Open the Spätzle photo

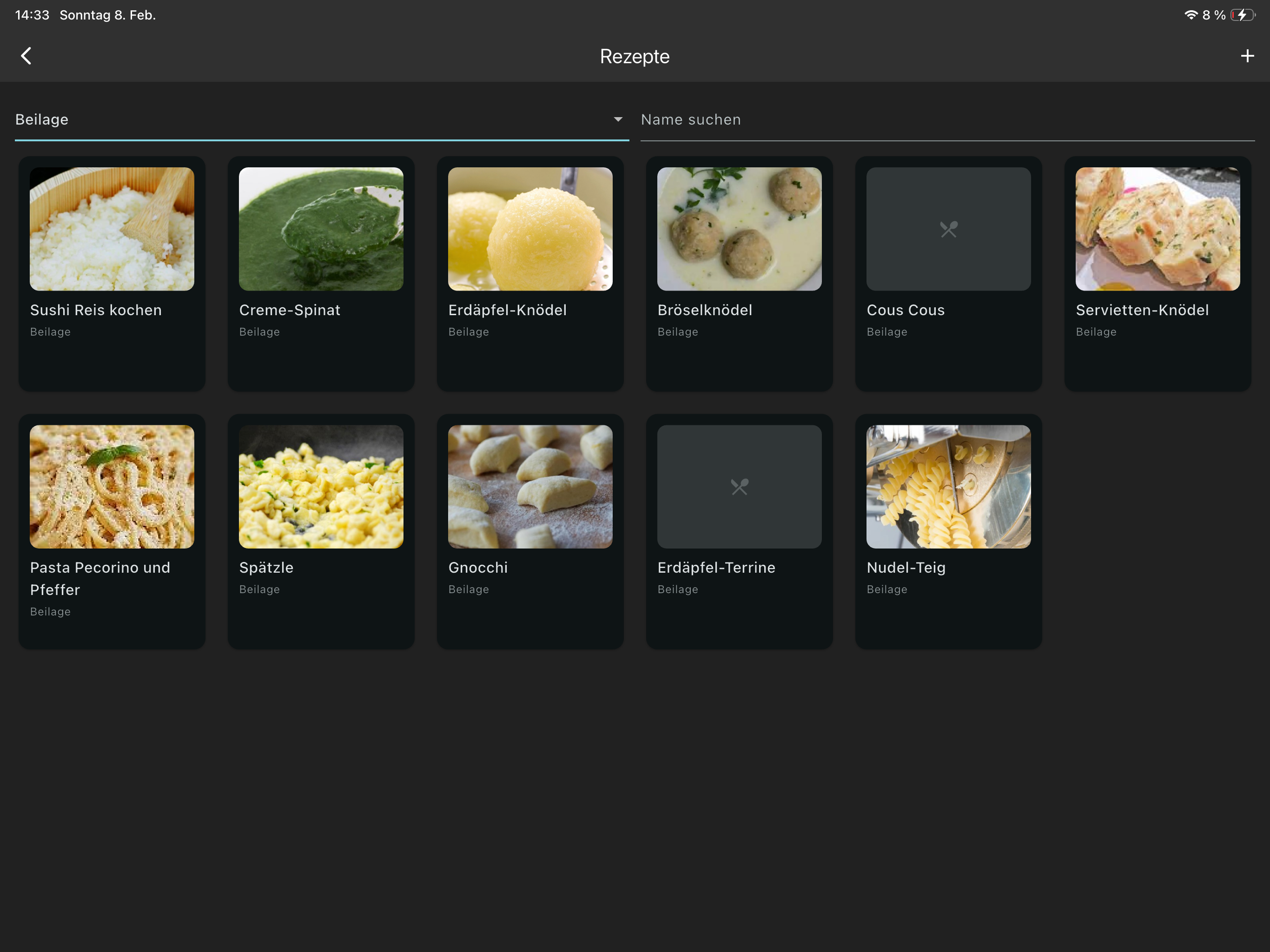pos(321,486)
